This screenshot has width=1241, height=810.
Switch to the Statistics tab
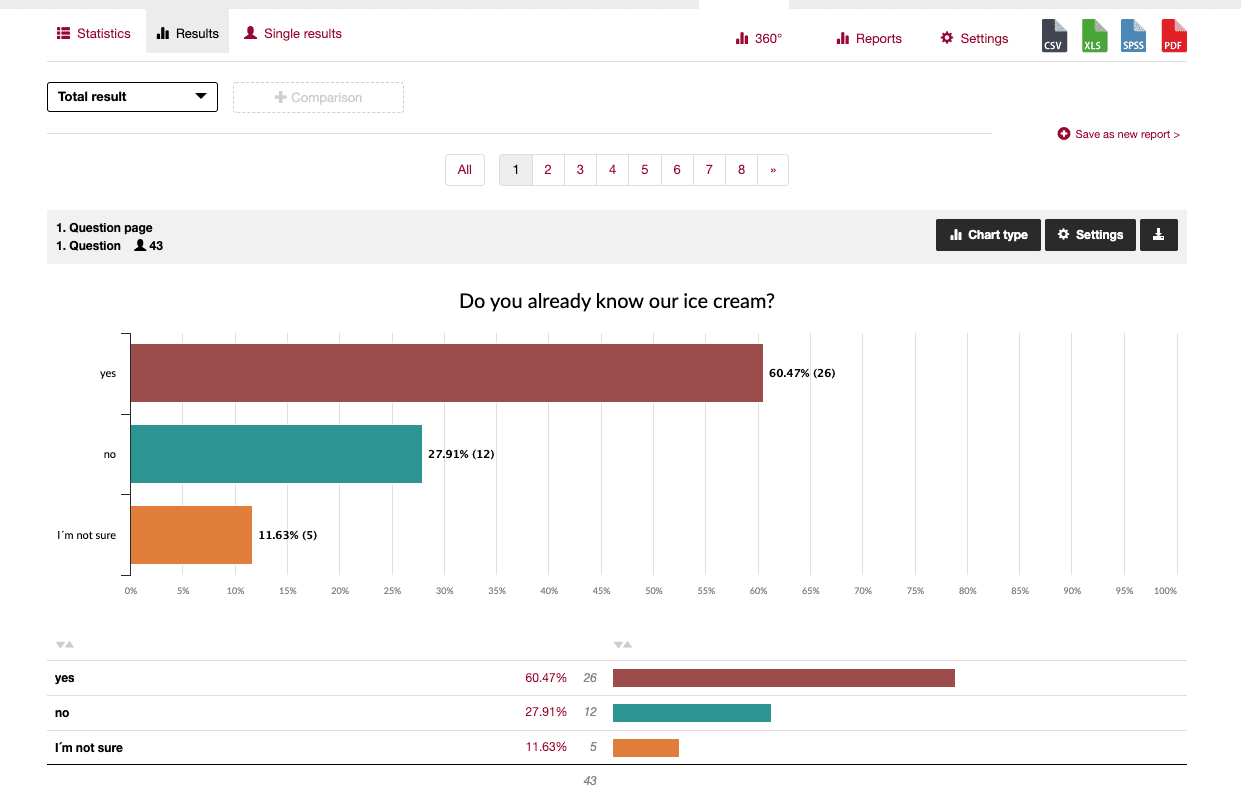pos(94,33)
